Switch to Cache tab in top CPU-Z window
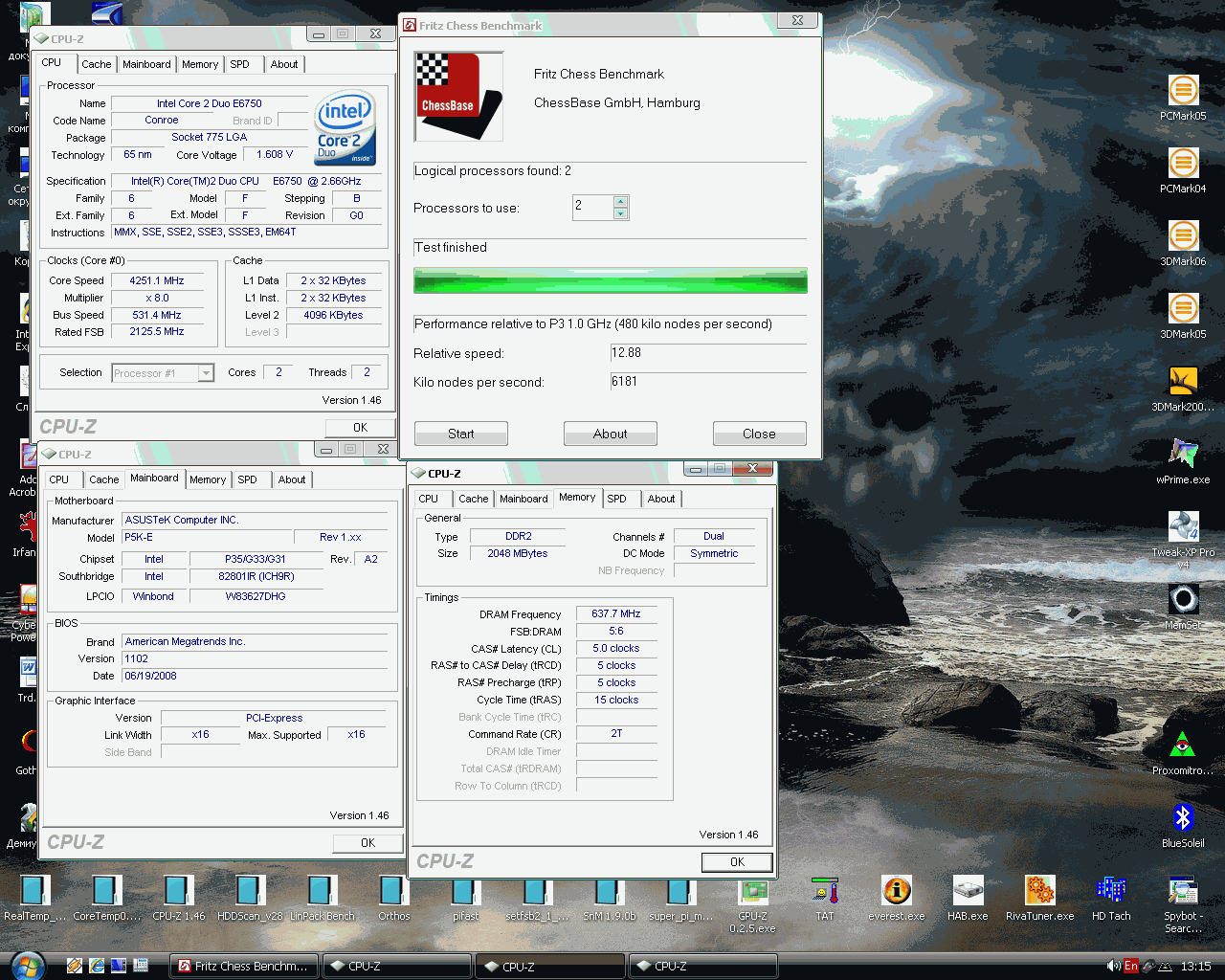Viewport: 1225px width, 980px height. click(96, 64)
